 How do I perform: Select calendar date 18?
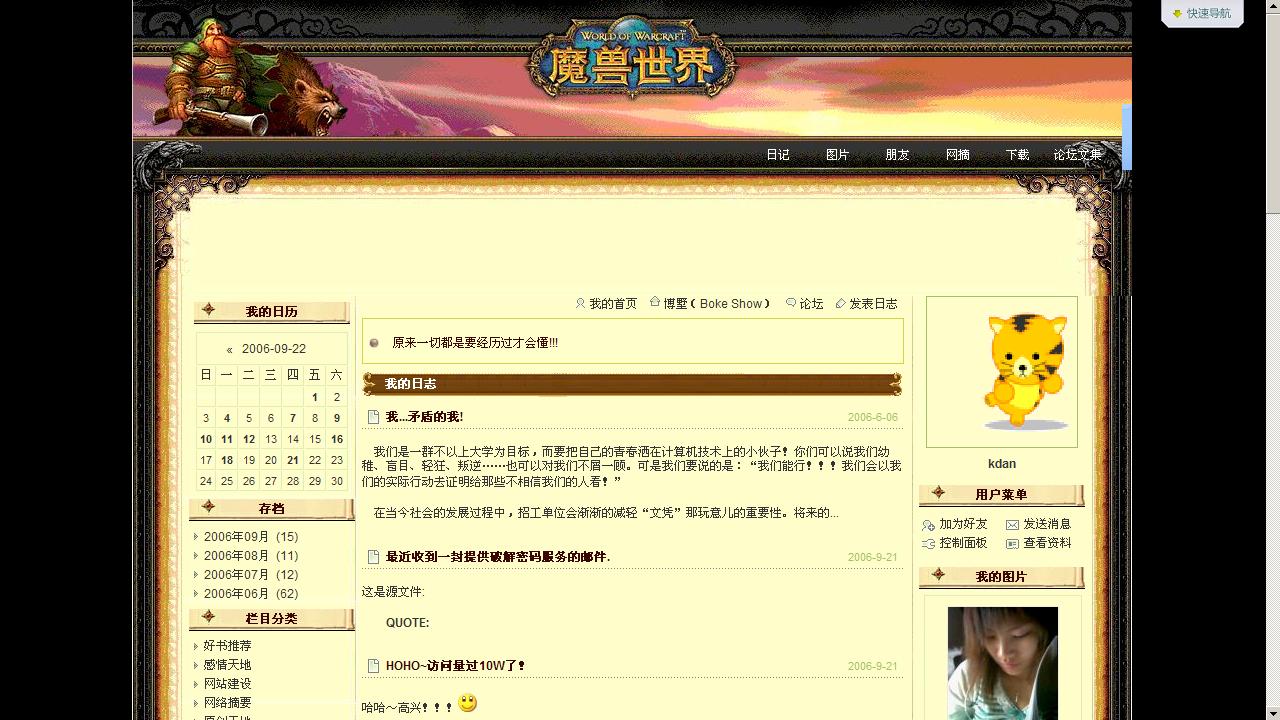pos(227,461)
